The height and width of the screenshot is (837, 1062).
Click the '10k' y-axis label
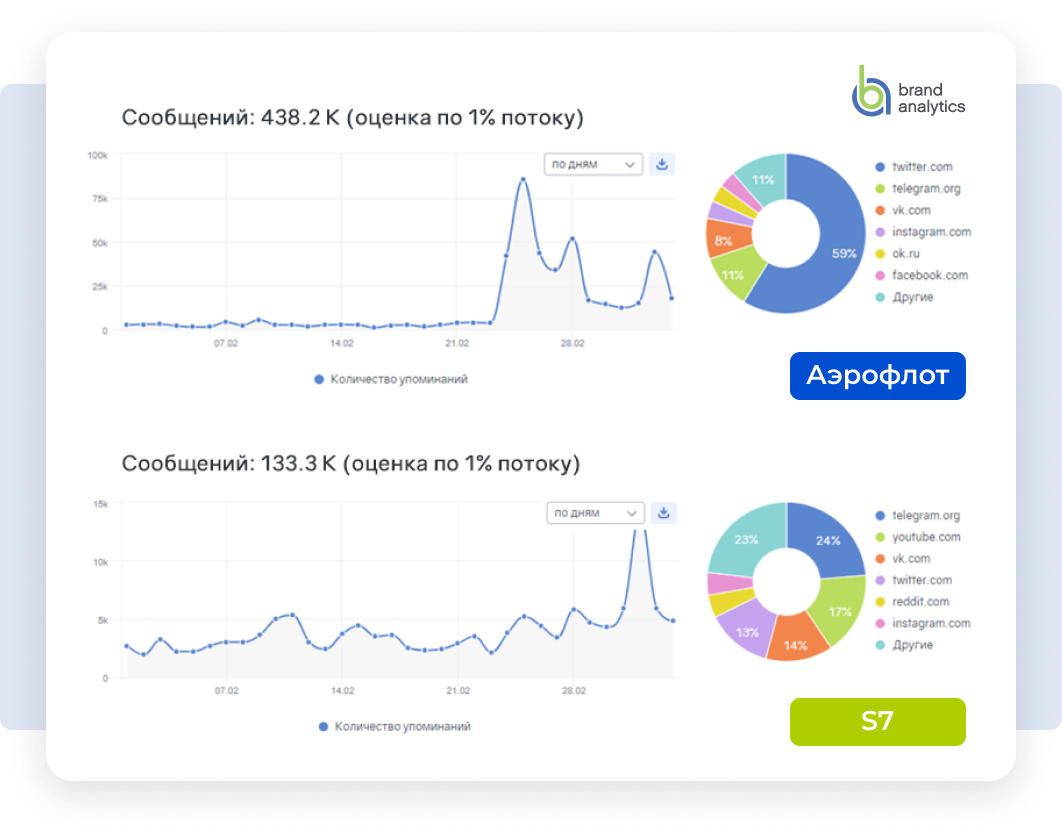[x=100, y=562]
